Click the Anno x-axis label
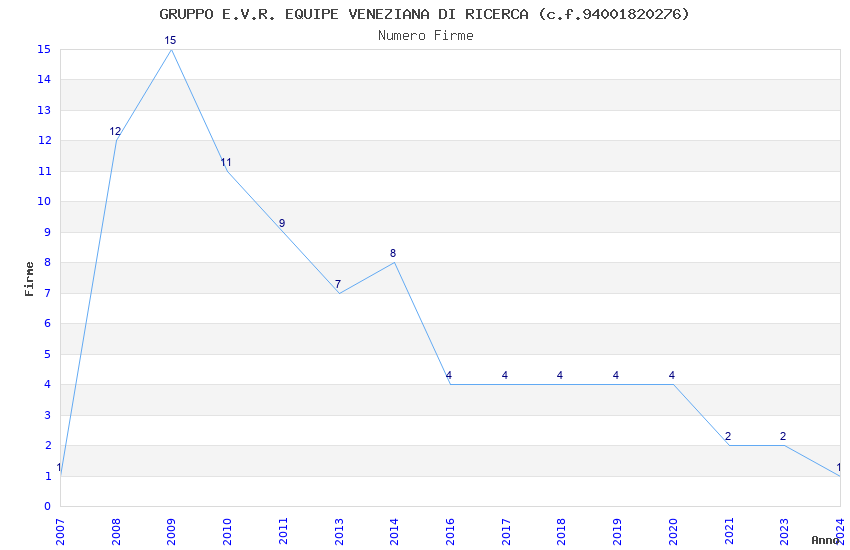 click(825, 540)
